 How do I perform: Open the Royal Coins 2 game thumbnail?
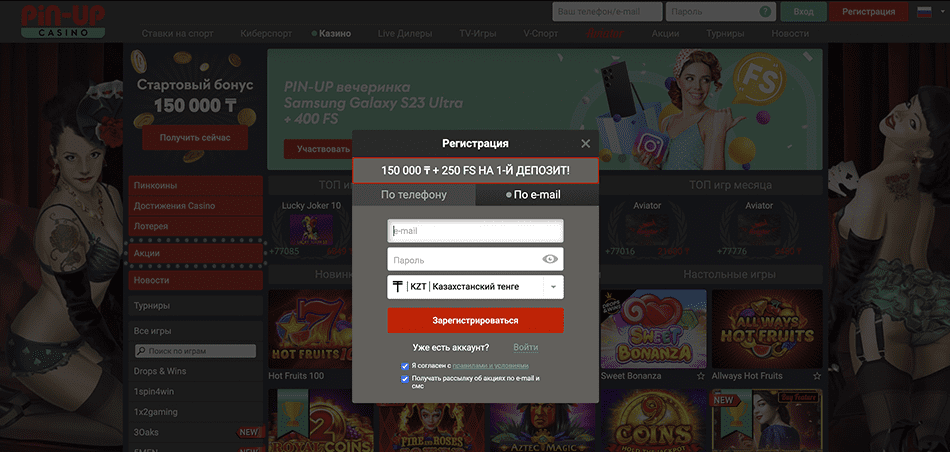(x=321, y=420)
